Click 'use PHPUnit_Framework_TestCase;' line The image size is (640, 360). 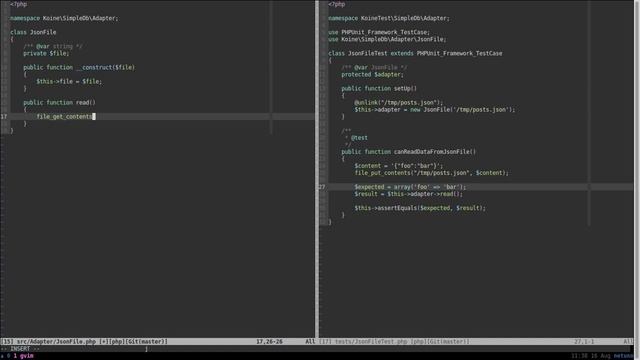click(x=379, y=32)
